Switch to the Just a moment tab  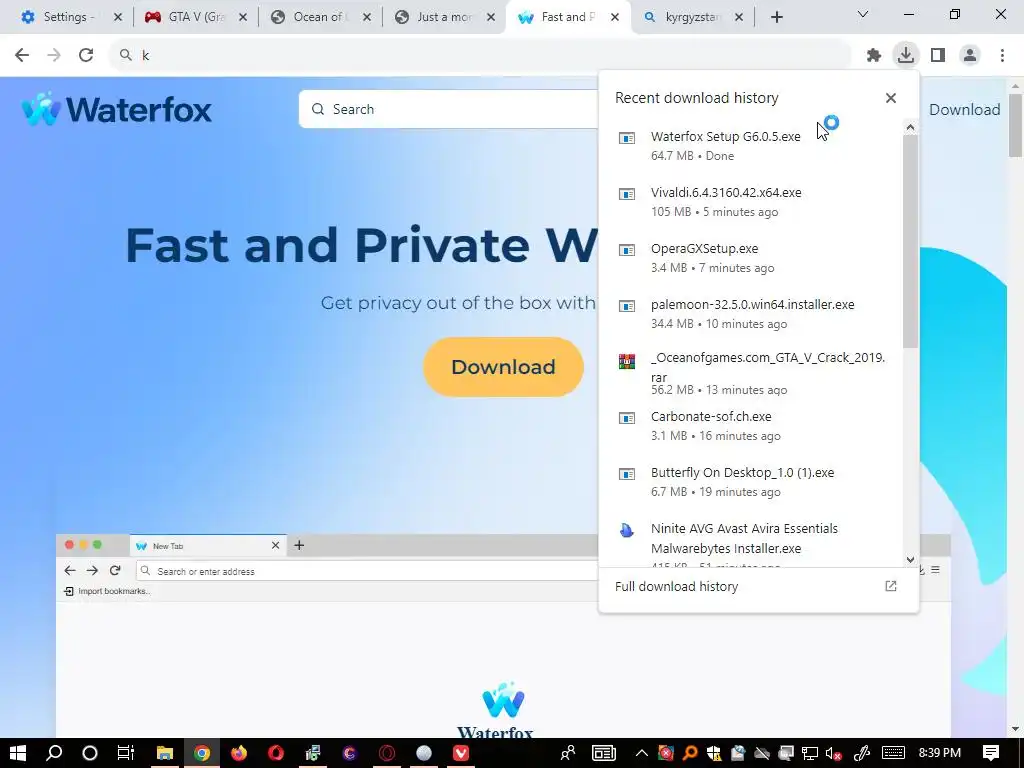[x=443, y=17]
